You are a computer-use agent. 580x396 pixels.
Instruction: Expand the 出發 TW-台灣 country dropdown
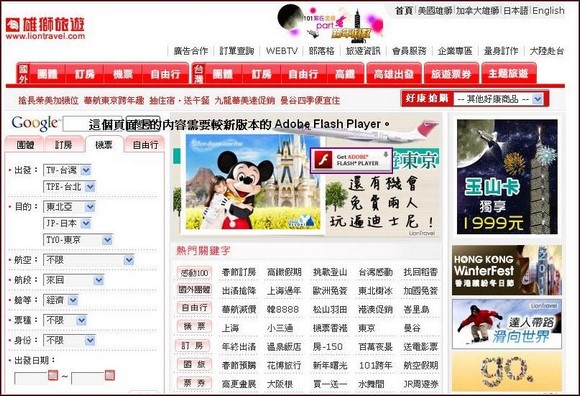click(85, 170)
